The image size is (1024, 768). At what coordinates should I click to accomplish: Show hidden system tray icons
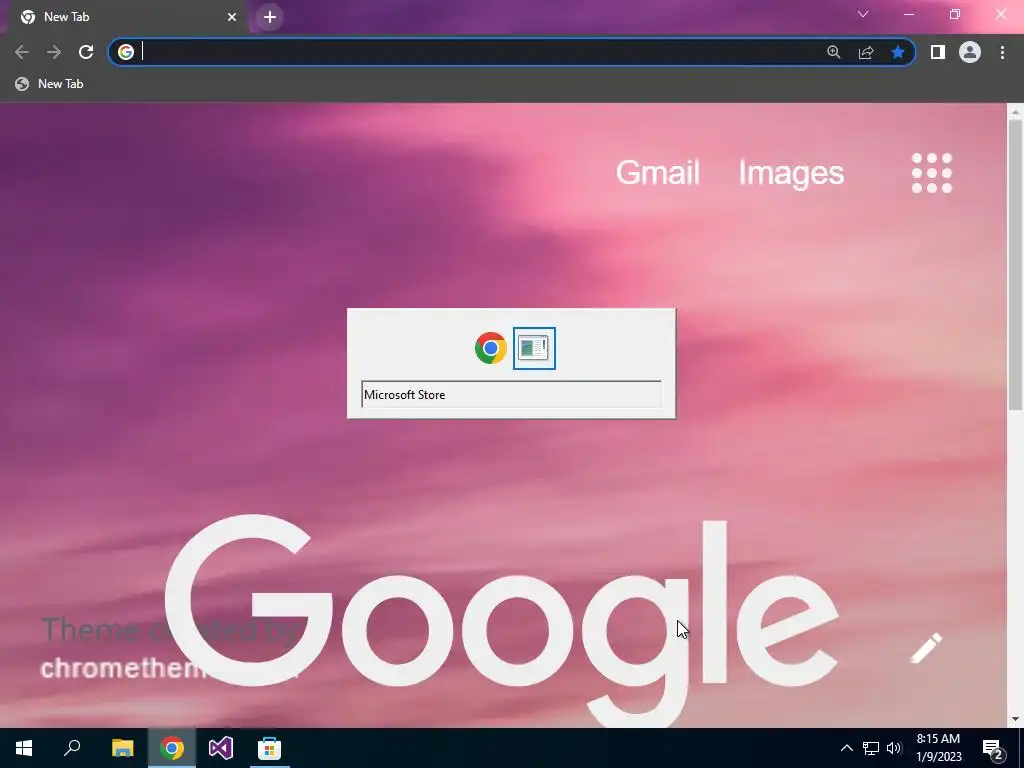(x=846, y=748)
